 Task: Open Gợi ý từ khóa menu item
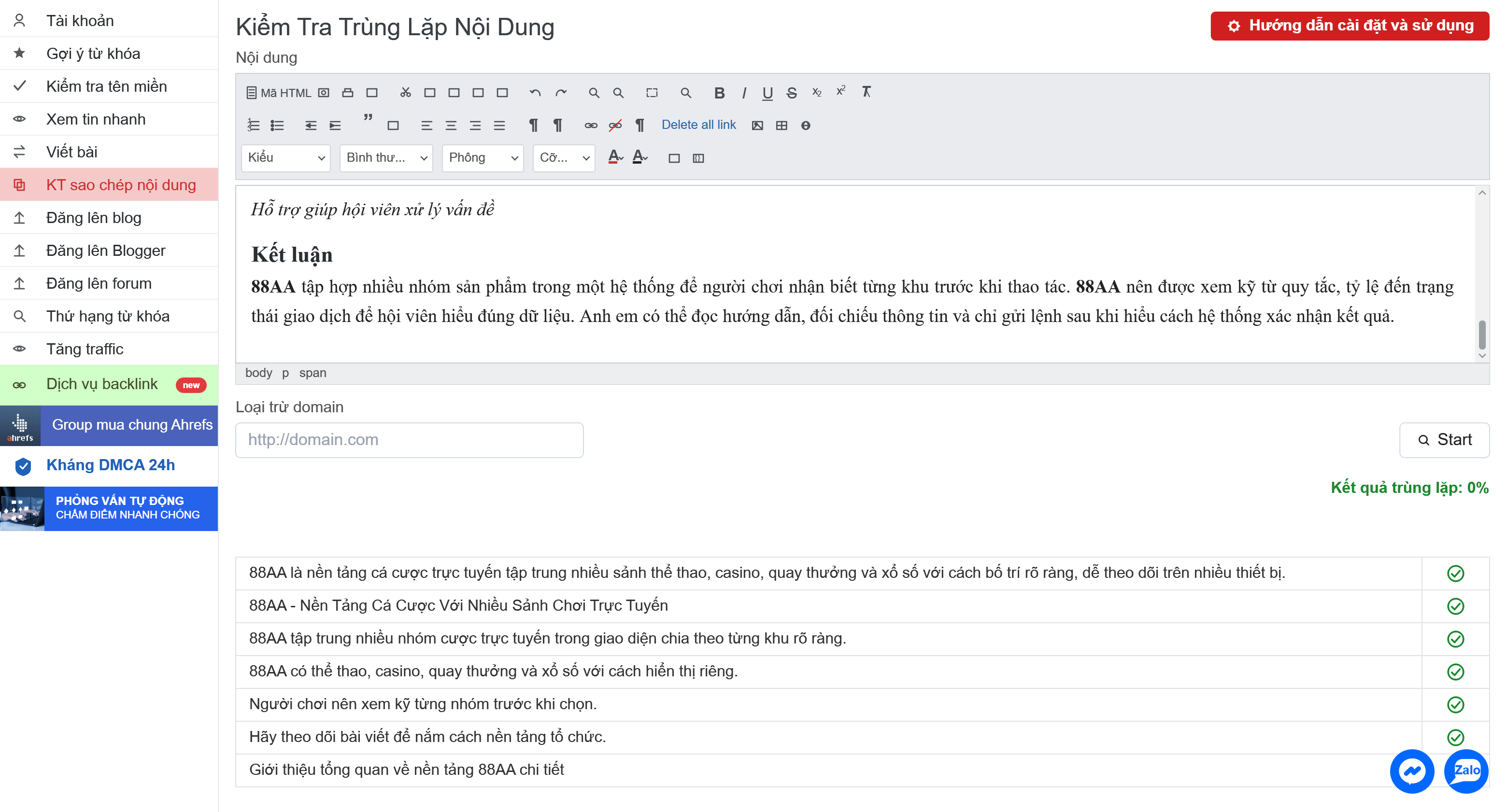coord(109,53)
